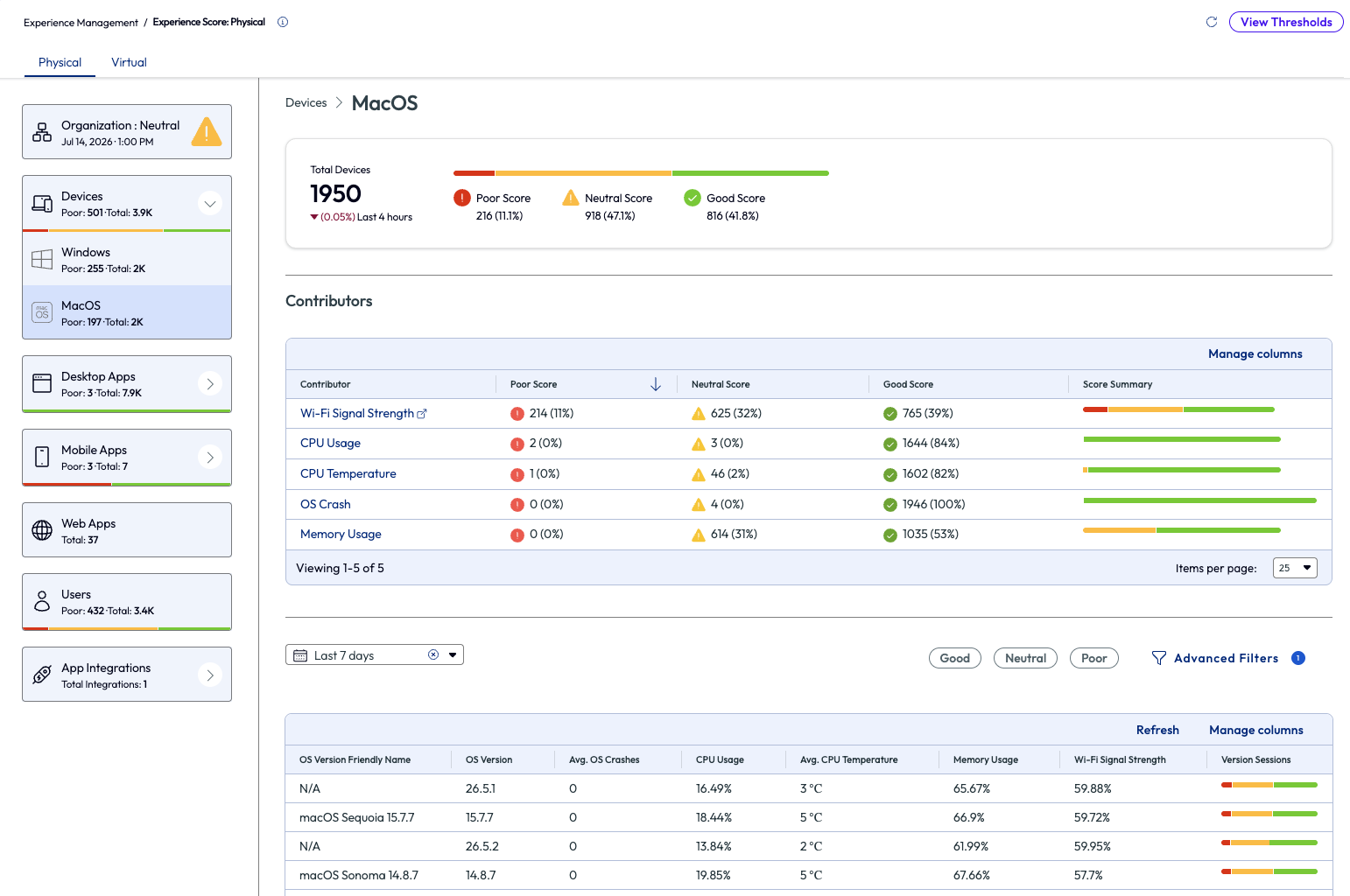1350x896 pixels.
Task: Click the info icon next to Experience Score: Physical
Action: coord(283,22)
